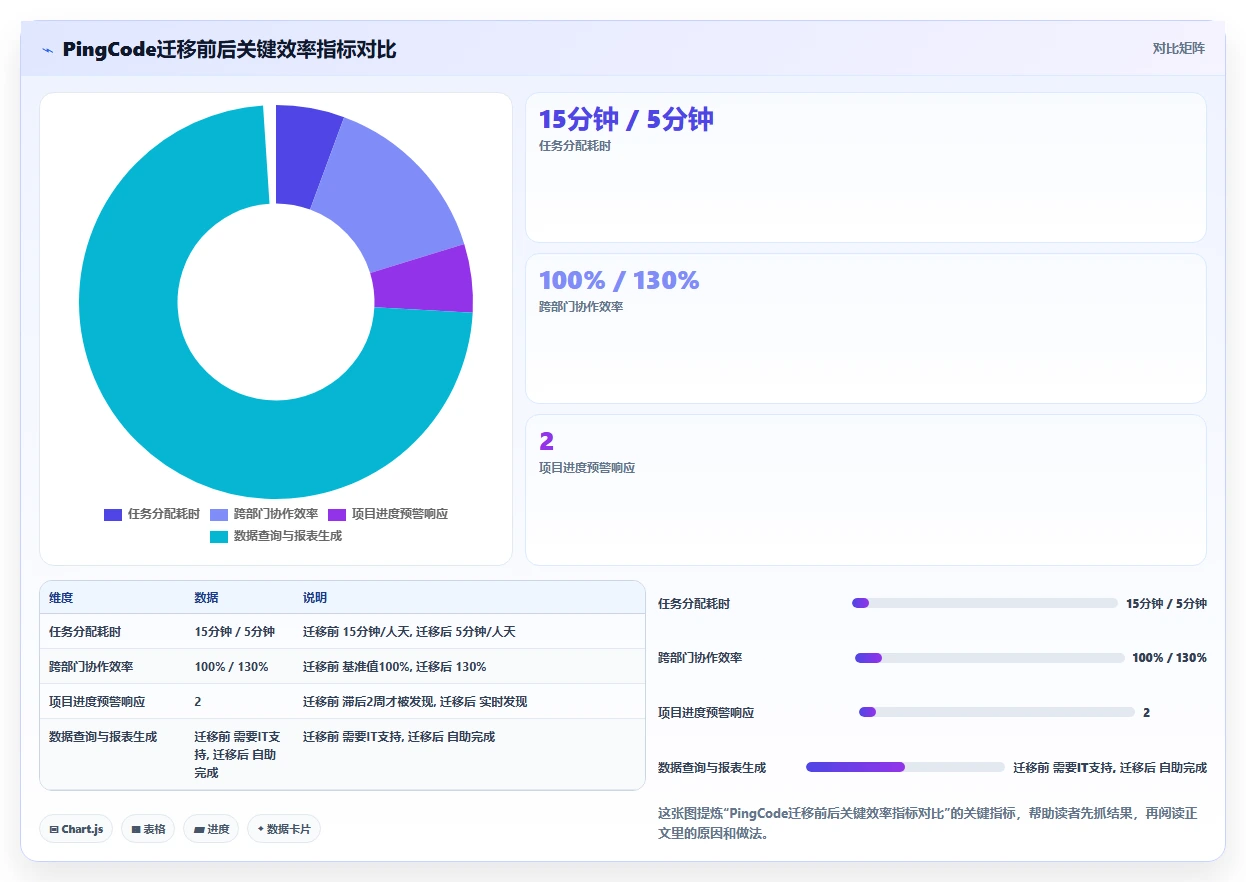Select the 任务分配耗时 table row label
The image size is (1246, 882).
[85, 632]
